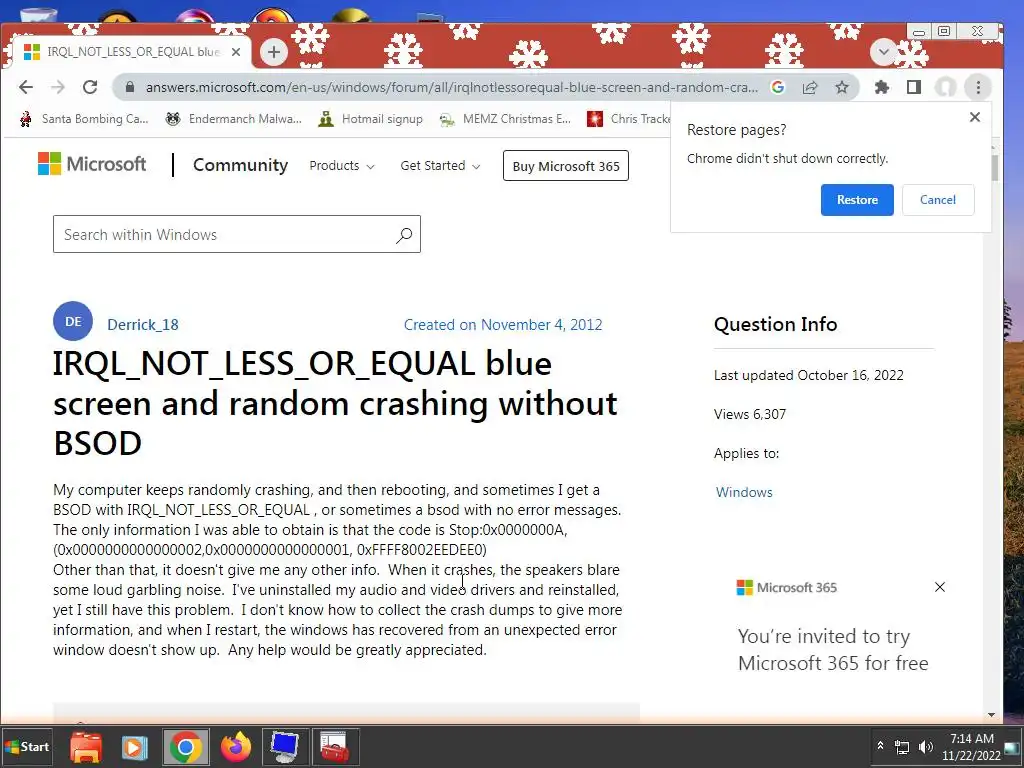Screen dimensions: 1024x768
Task: Open MEMZ Christmas bookmark
Action: click(505, 119)
